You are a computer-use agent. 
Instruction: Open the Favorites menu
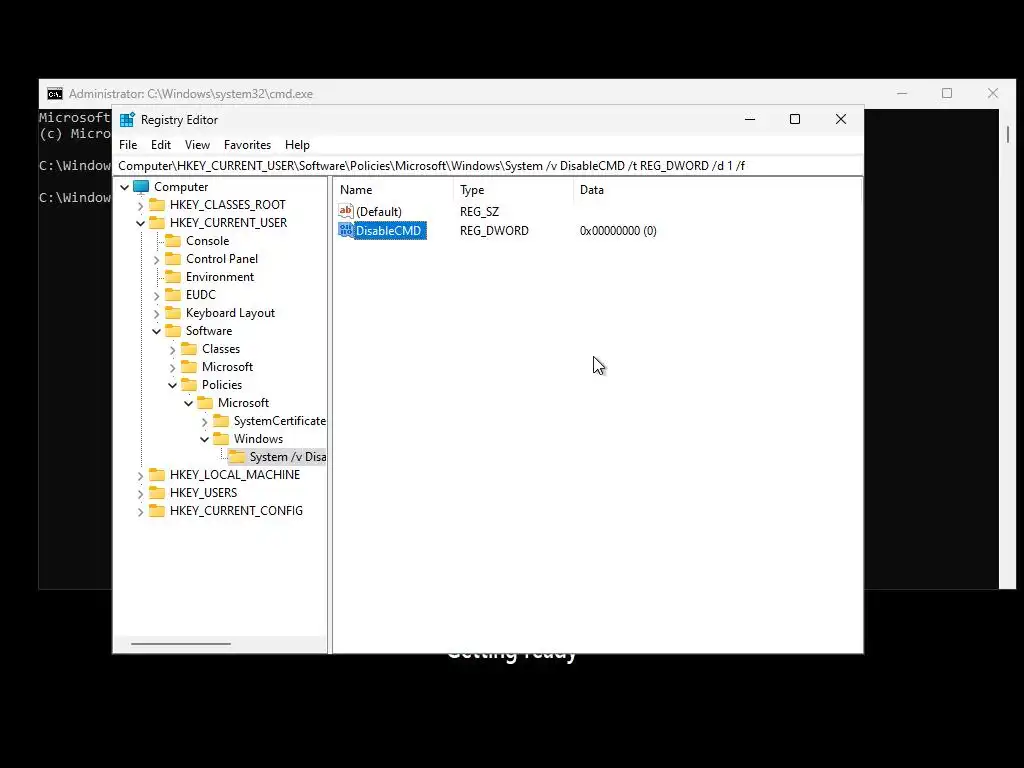coord(247,145)
